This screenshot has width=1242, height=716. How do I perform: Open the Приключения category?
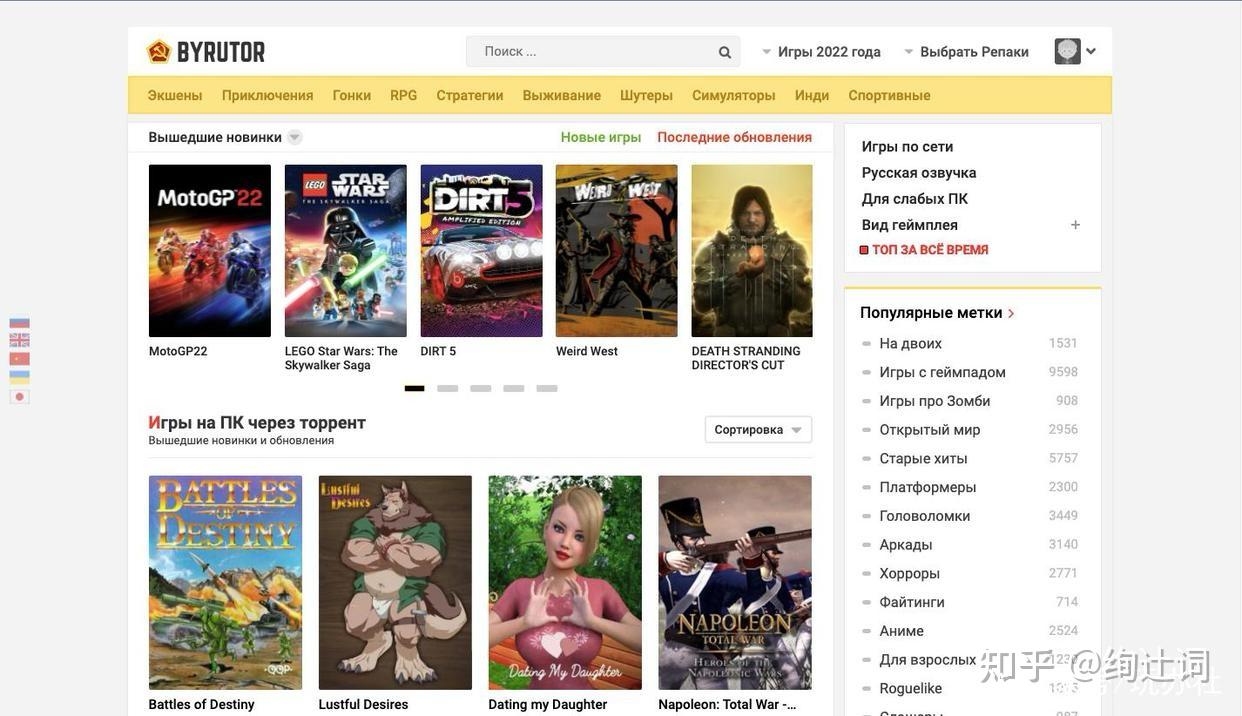[267, 95]
